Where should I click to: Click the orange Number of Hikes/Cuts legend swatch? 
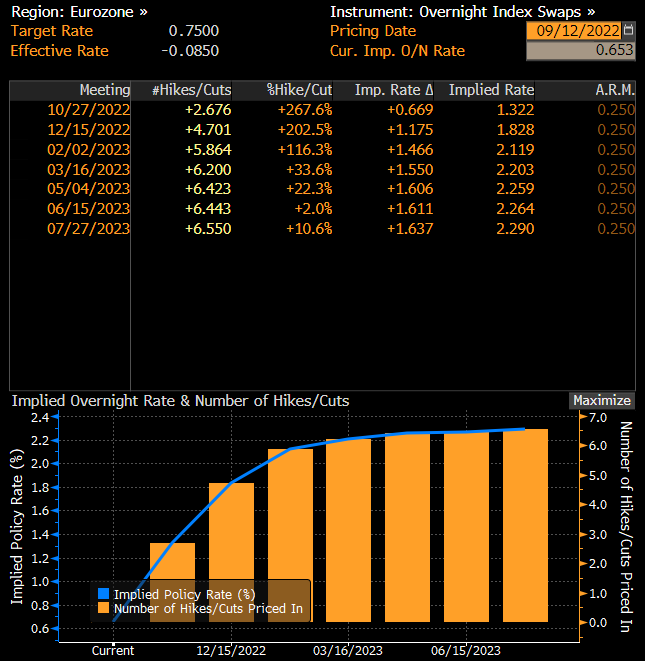point(103,607)
